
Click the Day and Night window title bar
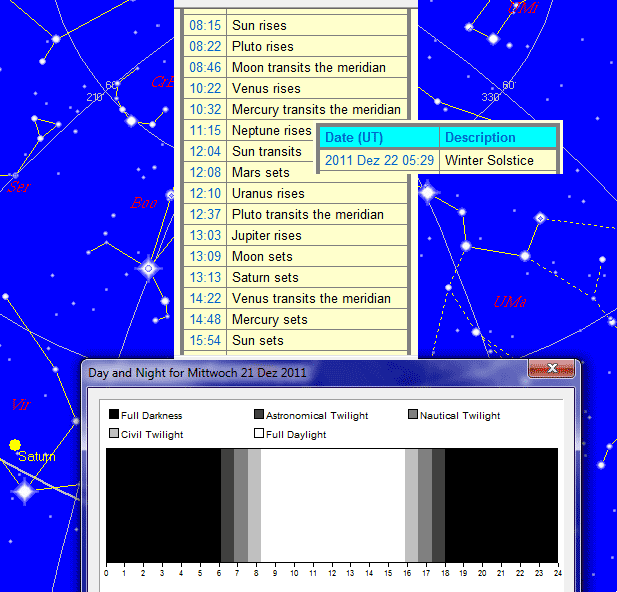tap(300, 372)
